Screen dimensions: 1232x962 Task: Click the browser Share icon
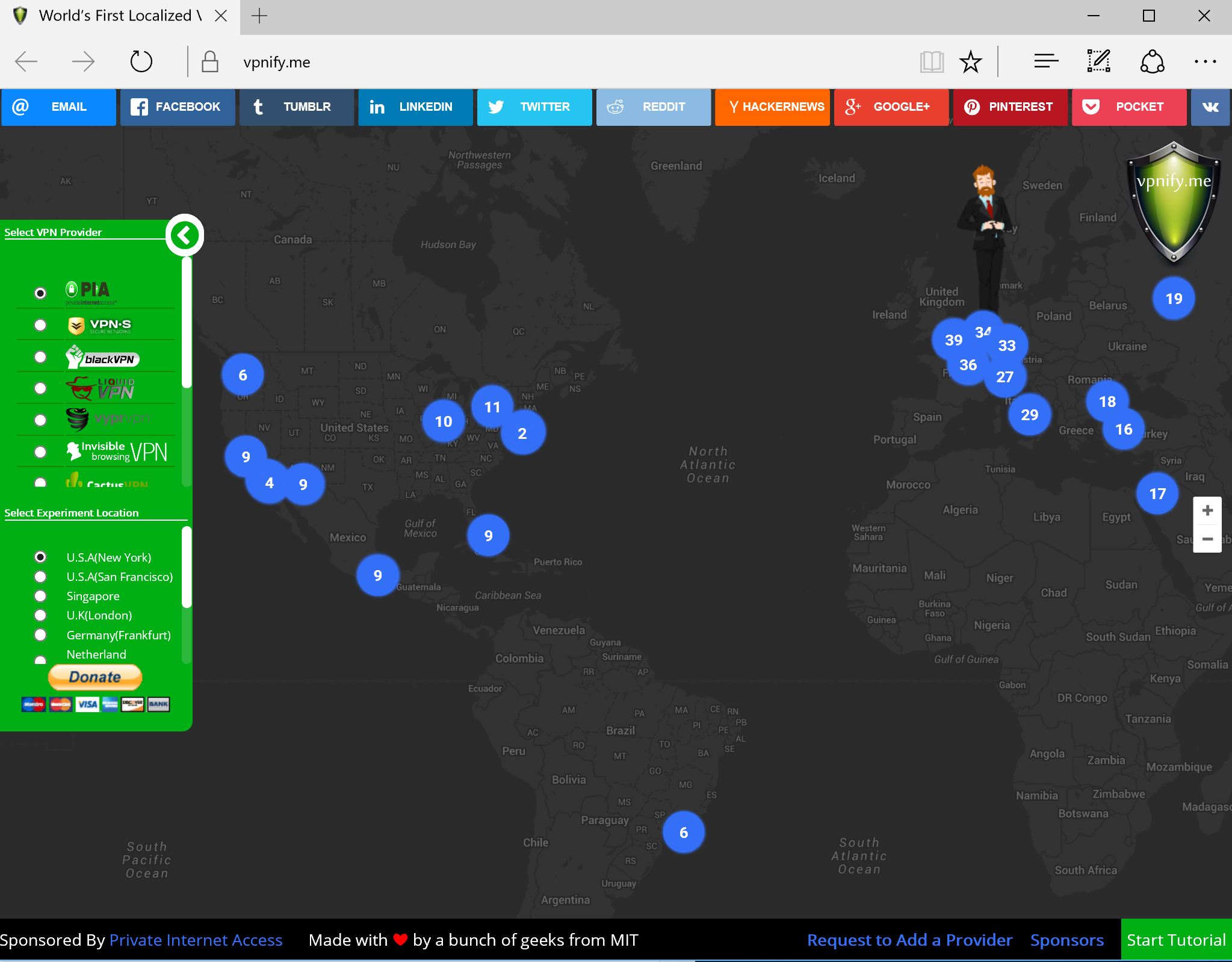[1152, 61]
